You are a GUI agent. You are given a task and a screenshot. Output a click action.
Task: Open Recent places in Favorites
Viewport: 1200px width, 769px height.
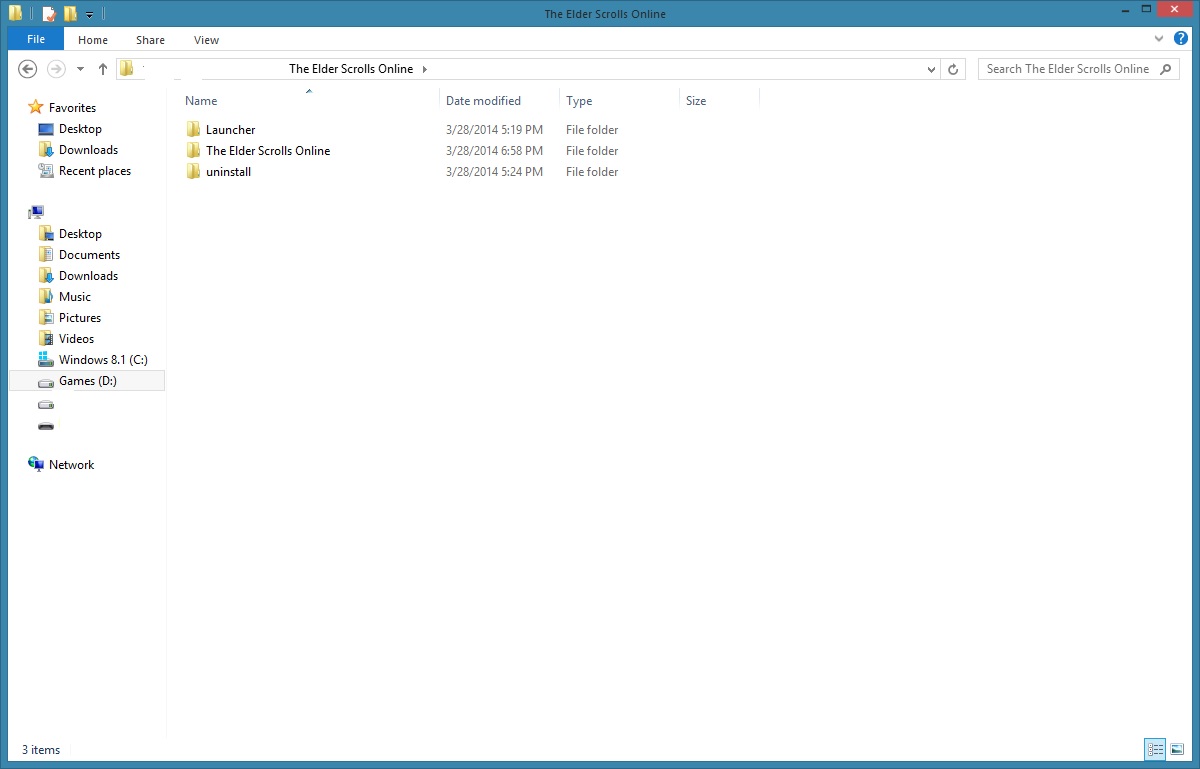(x=94, y=171)
